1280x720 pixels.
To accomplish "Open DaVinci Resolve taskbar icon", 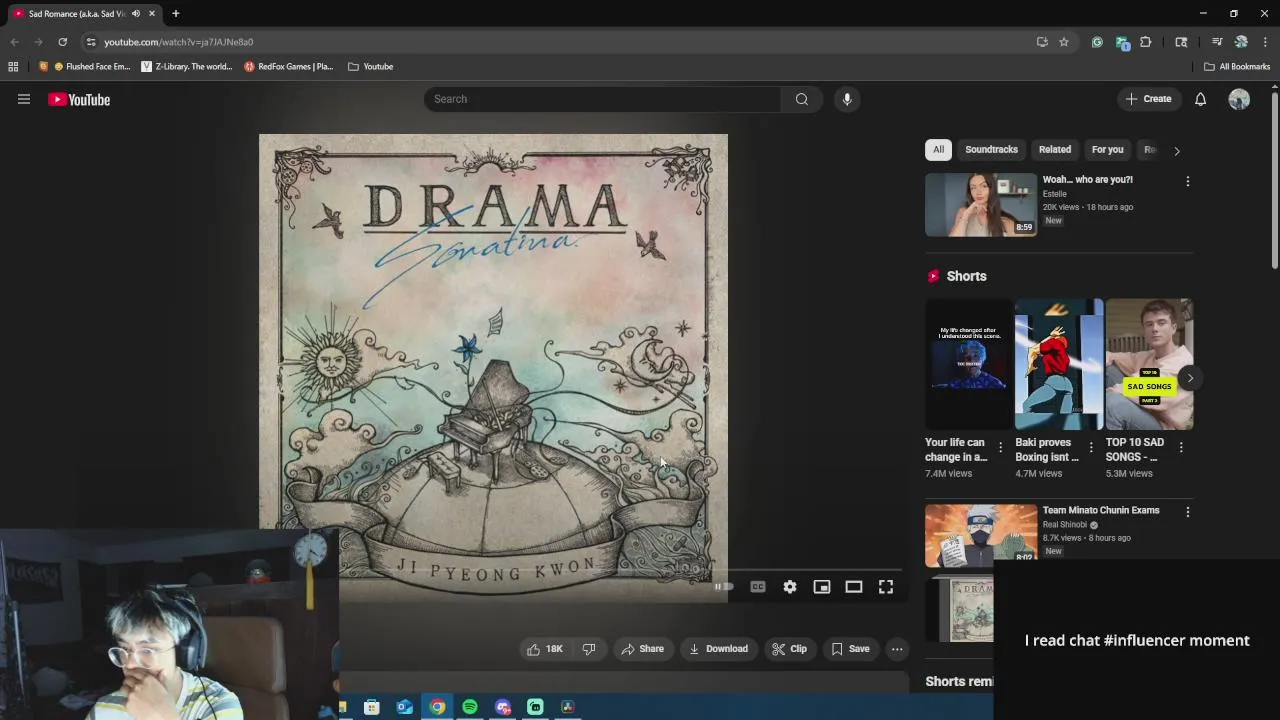I will pos(568,707).
